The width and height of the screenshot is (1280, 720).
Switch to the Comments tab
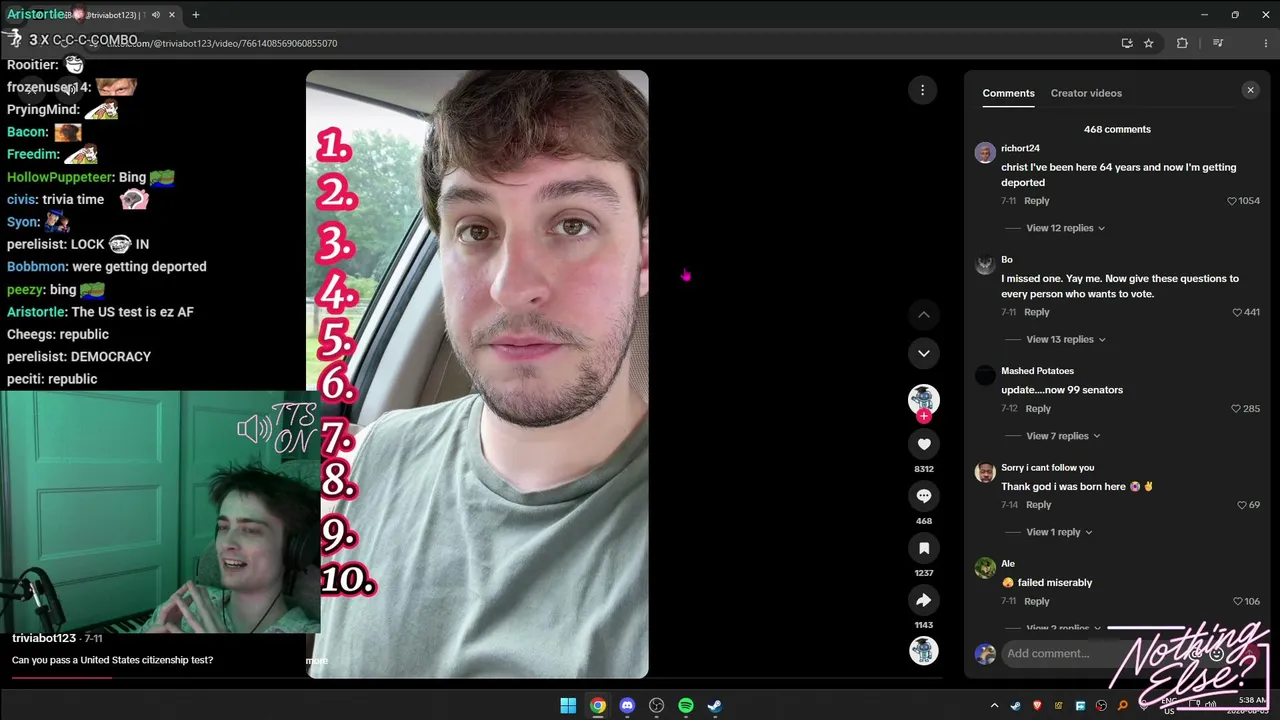coord(1008,93)
